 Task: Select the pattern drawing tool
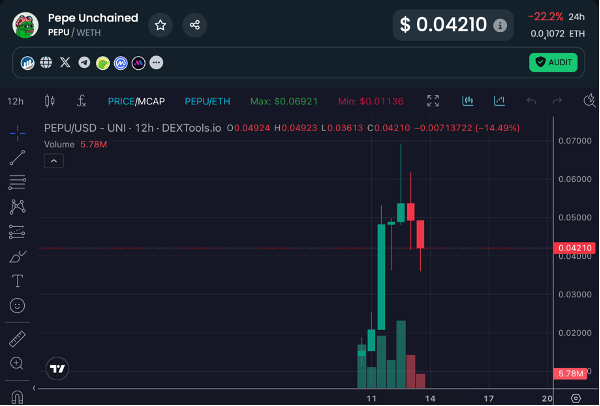18,207
